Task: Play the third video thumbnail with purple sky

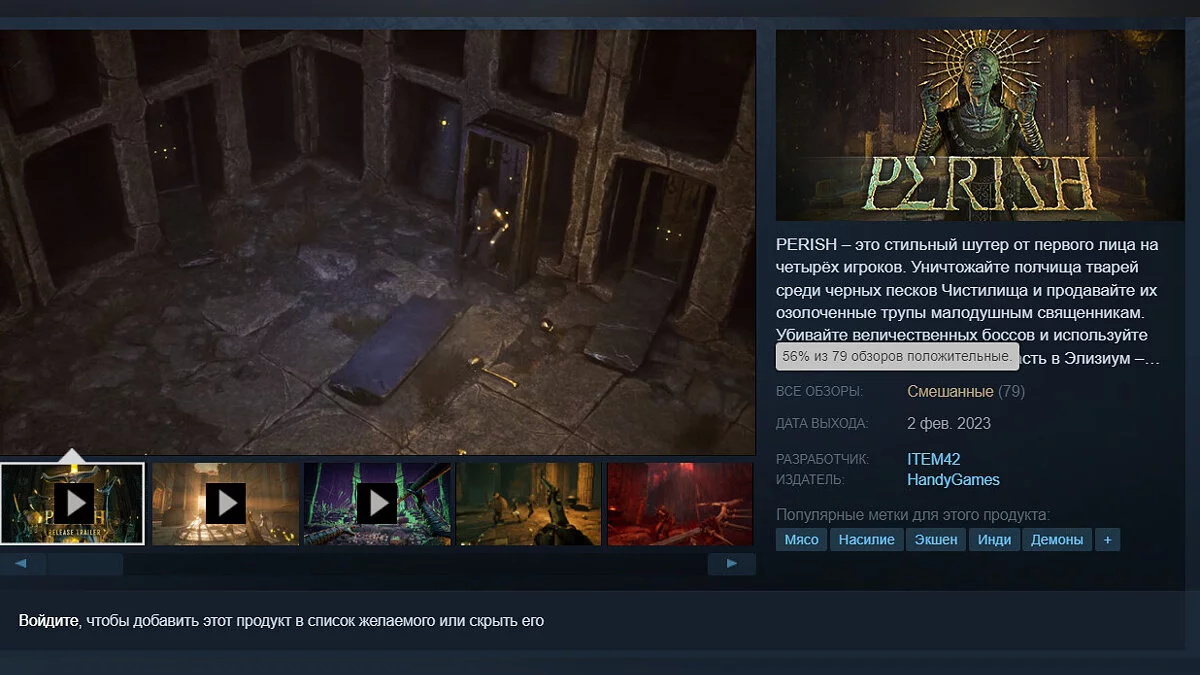Action: (x=377, y=503)
